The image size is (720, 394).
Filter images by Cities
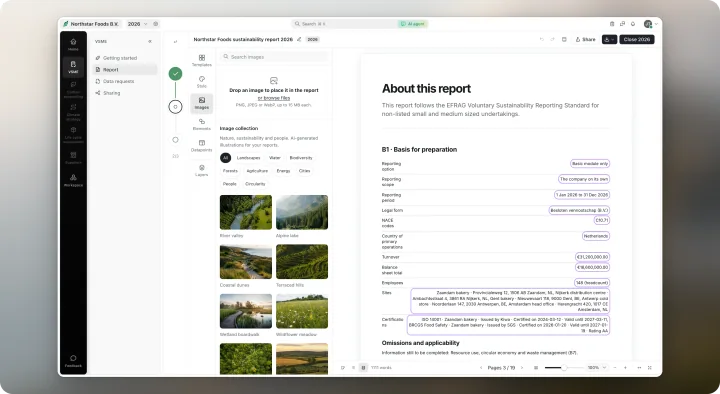coord(304,171)
